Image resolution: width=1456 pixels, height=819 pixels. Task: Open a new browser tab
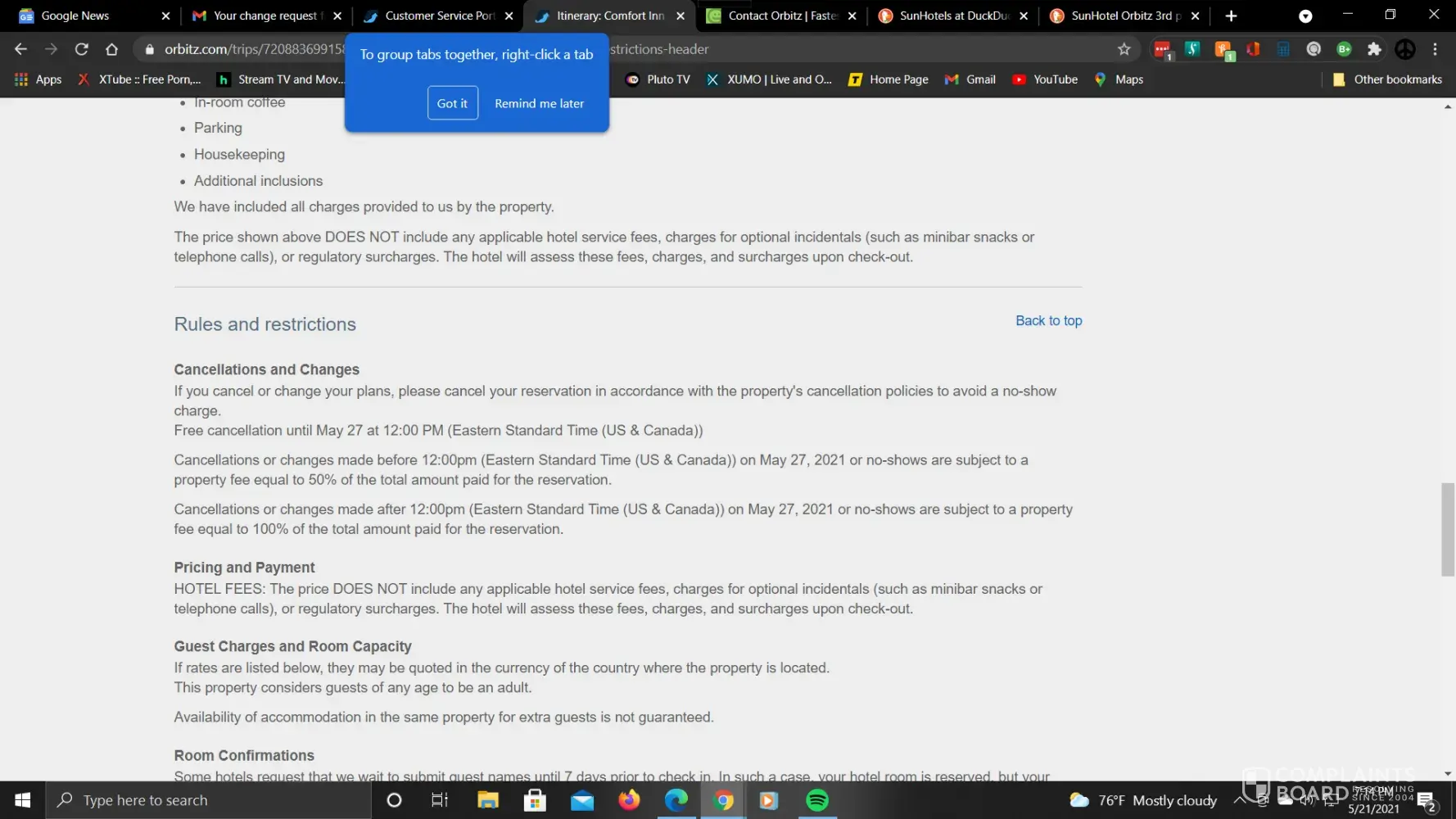1231,16
